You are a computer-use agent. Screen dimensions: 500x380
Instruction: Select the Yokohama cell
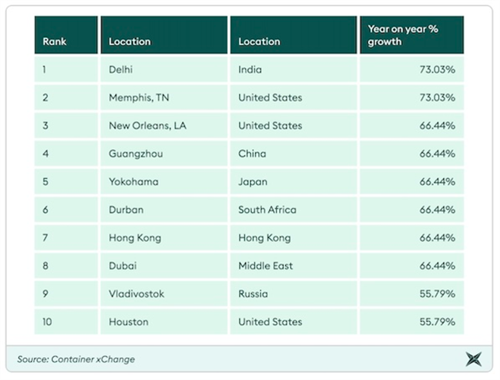164,181
